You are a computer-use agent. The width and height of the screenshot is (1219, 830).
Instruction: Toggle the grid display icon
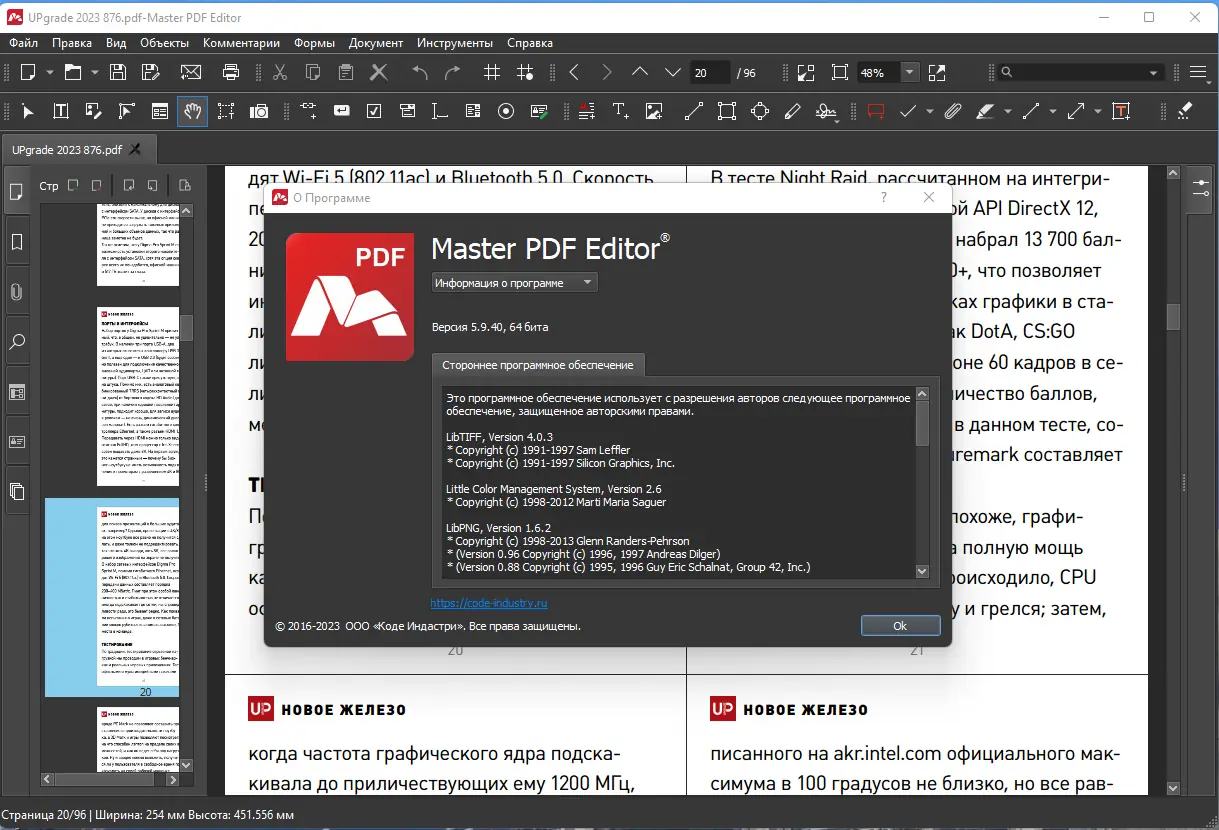coord(492,72)
